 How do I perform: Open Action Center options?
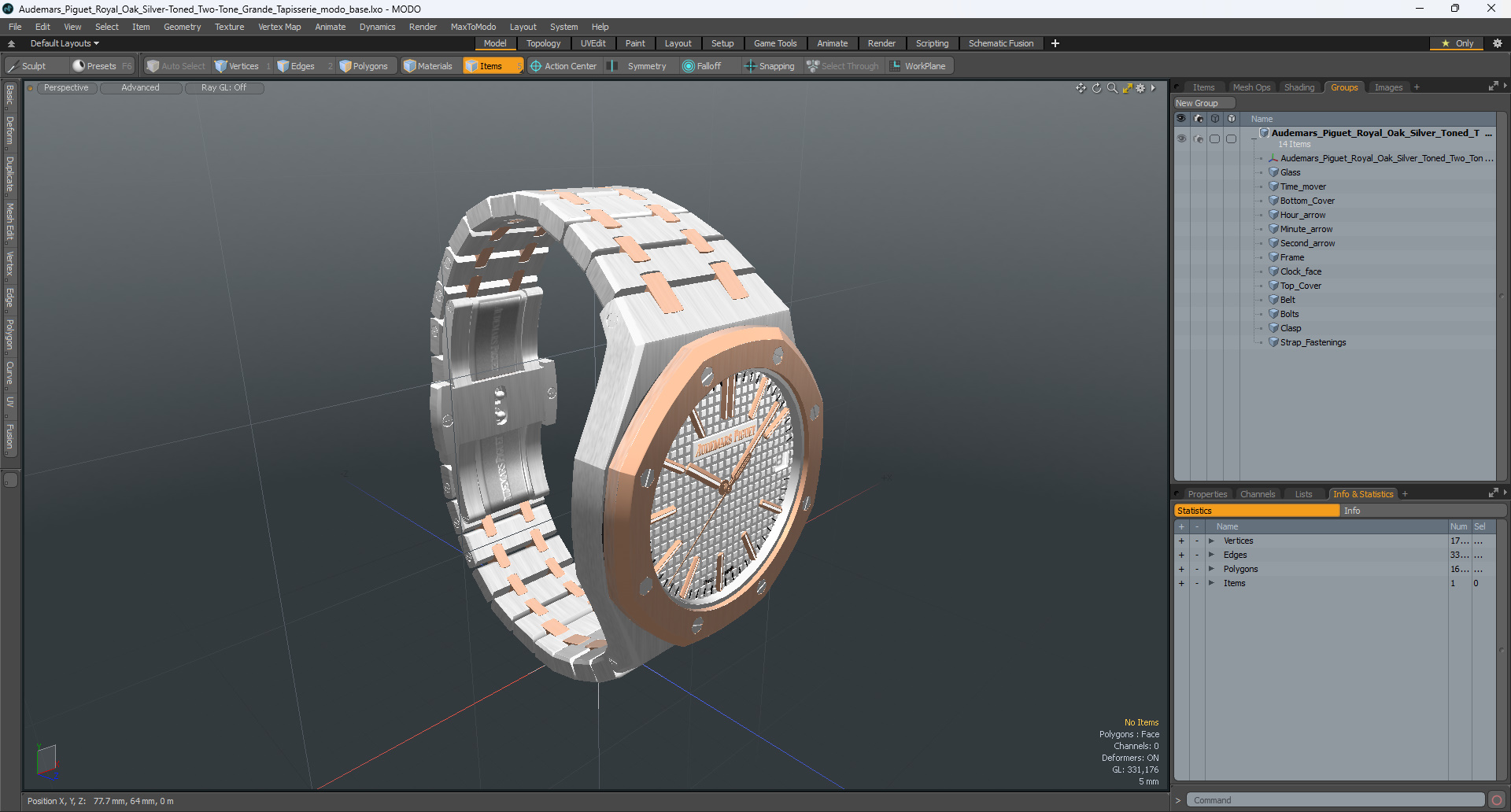[x=564, y=66]
